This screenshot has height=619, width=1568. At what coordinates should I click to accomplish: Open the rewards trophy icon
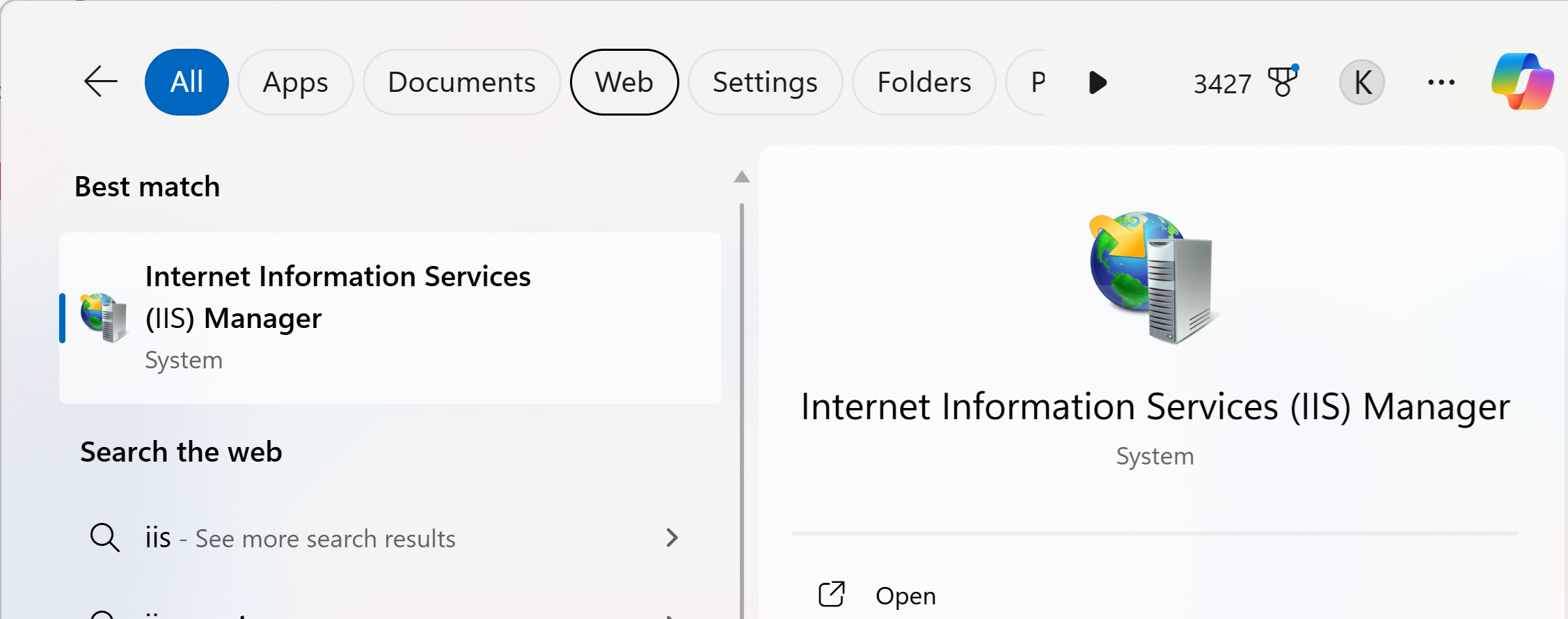click(x=1283, y=81)
